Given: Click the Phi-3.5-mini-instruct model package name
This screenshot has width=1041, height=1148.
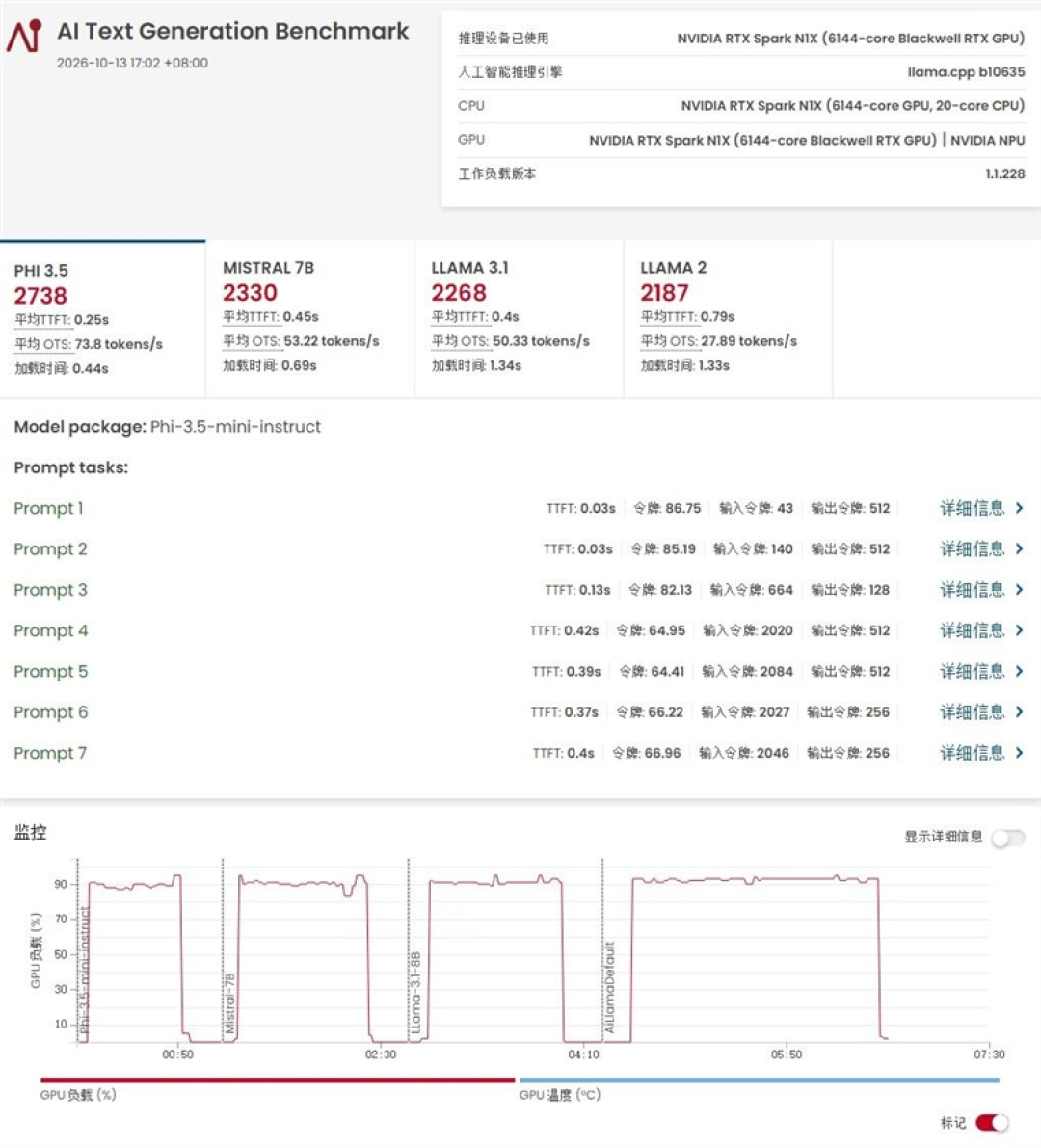Looking at the screenshot, I should (x=236, y=427).
